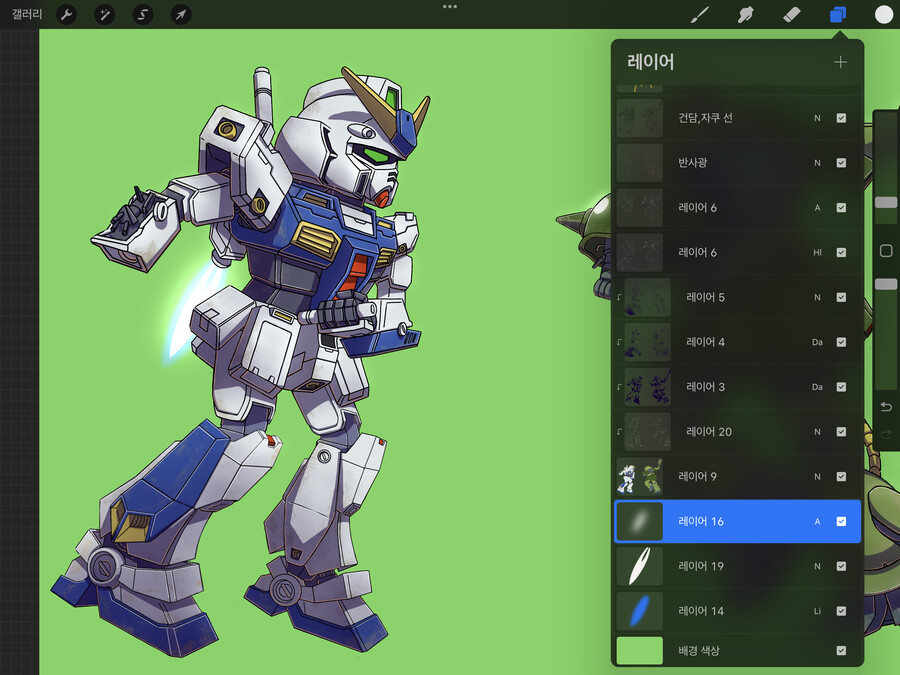Tap the Undo arrow in the sidebar
The image size is (900, 675).
[886, 406]
